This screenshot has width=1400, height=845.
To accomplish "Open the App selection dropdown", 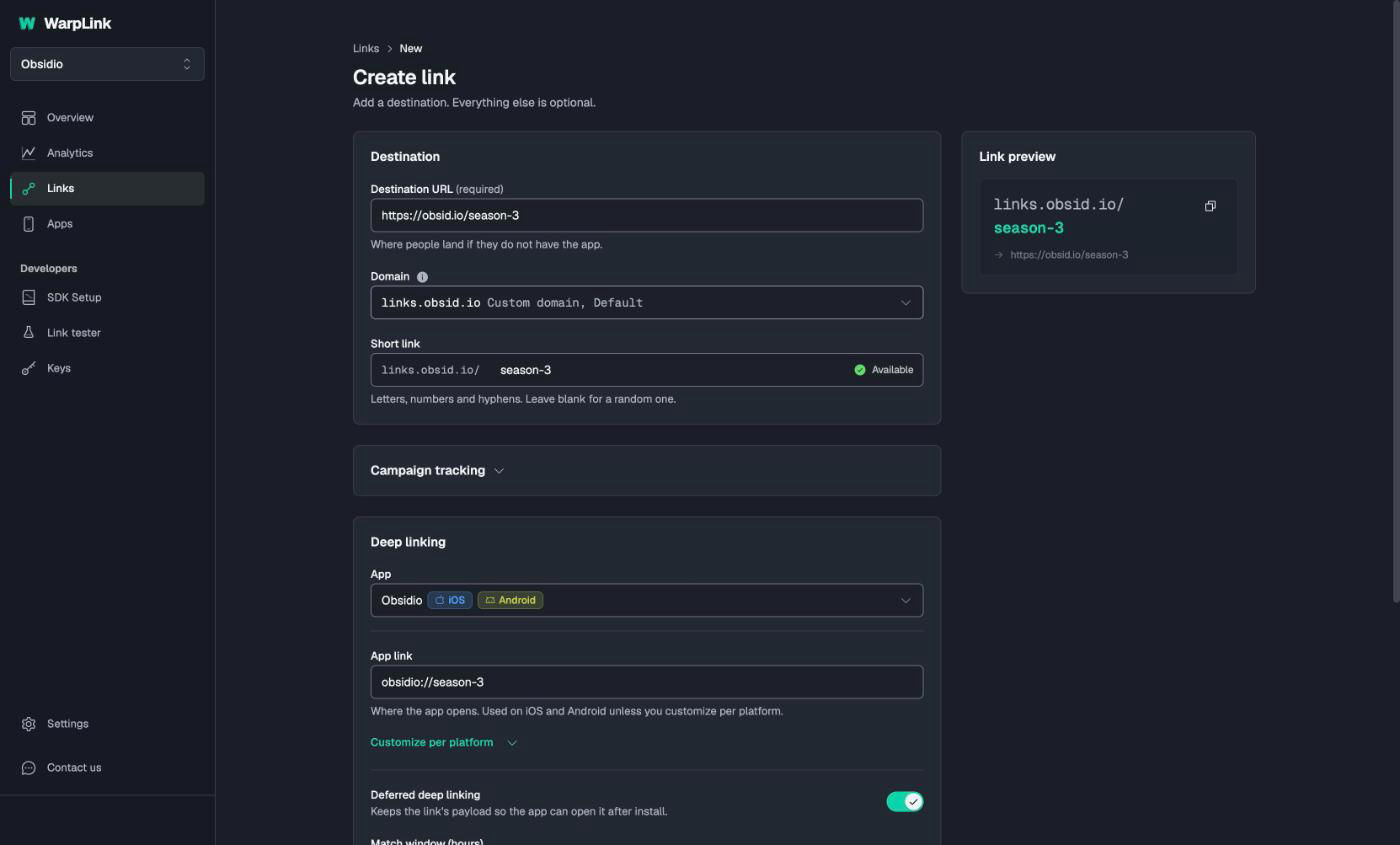I will click(646, 601).
